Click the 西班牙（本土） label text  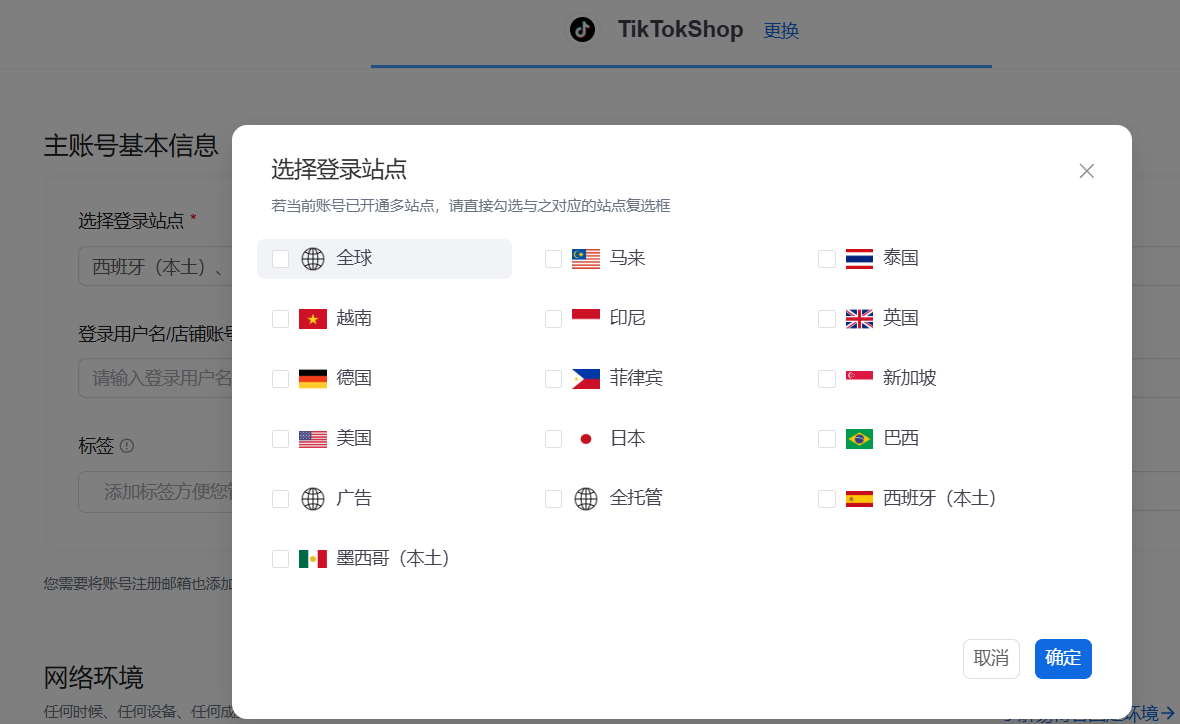point(940,498)
